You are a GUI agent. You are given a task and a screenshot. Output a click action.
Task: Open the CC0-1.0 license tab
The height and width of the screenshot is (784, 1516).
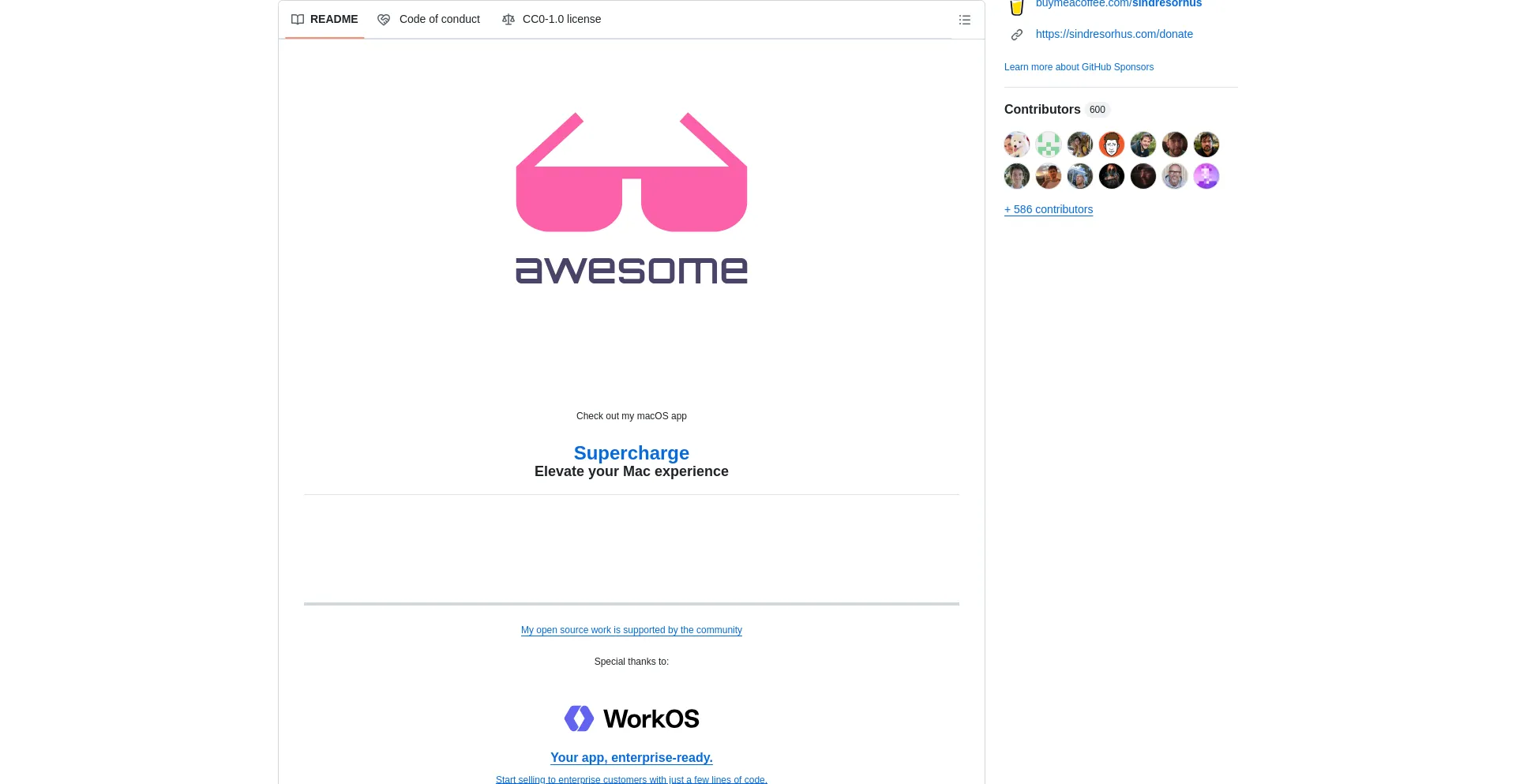[x=552, y=20]
